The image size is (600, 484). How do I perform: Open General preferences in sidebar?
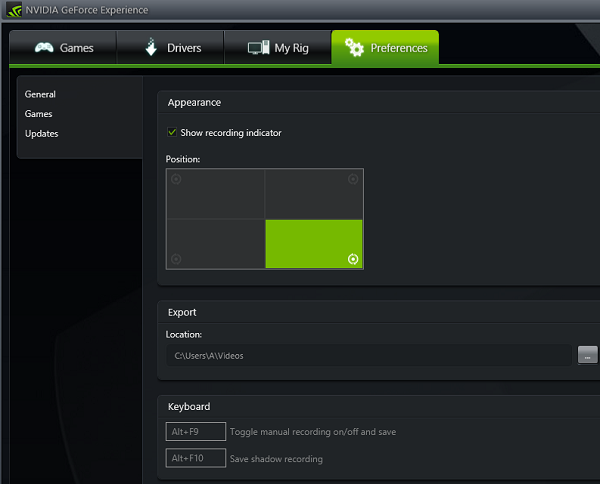coord(40,94)
